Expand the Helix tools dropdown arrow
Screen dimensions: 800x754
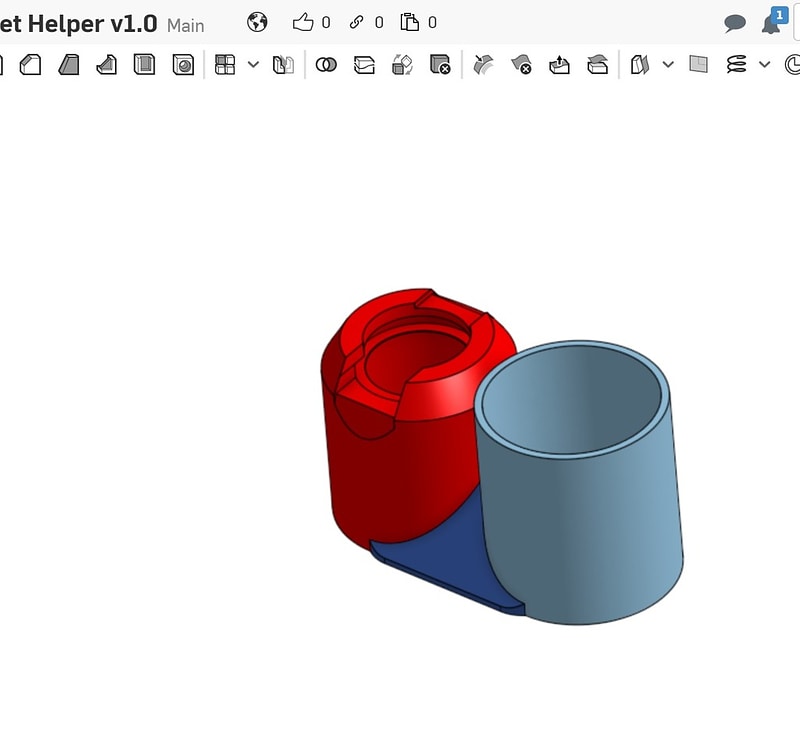[x=764, y=65]
